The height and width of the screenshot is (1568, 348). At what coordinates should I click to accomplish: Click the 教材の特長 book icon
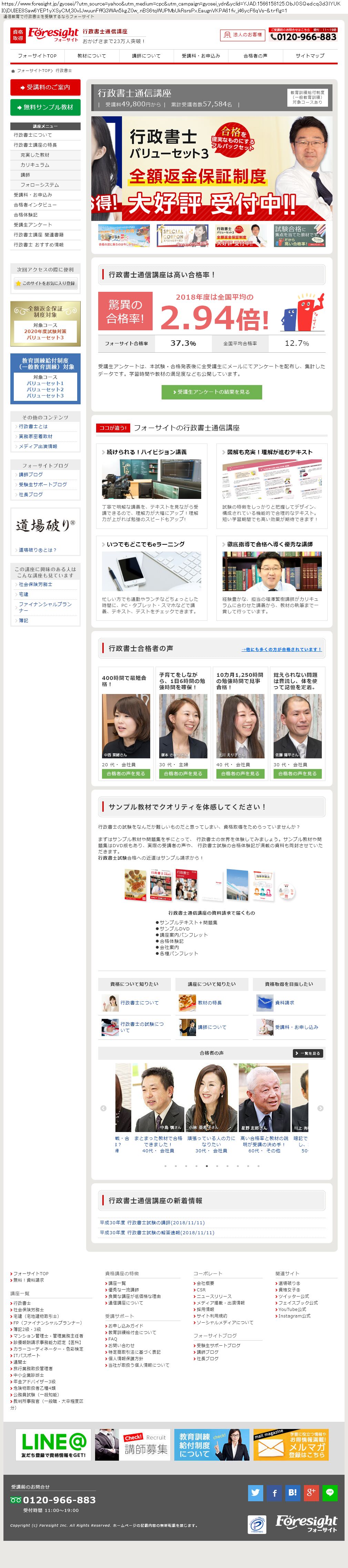tap(187, 1003)
